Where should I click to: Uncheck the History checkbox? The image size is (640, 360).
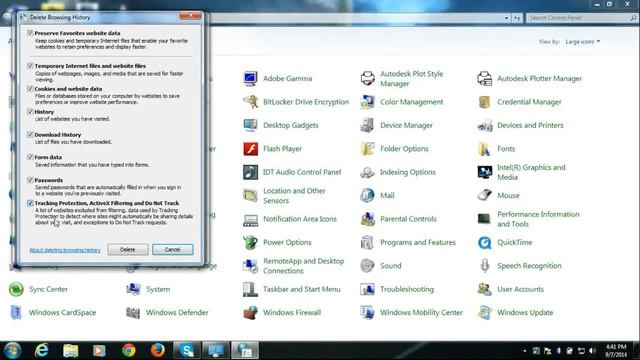30,111
